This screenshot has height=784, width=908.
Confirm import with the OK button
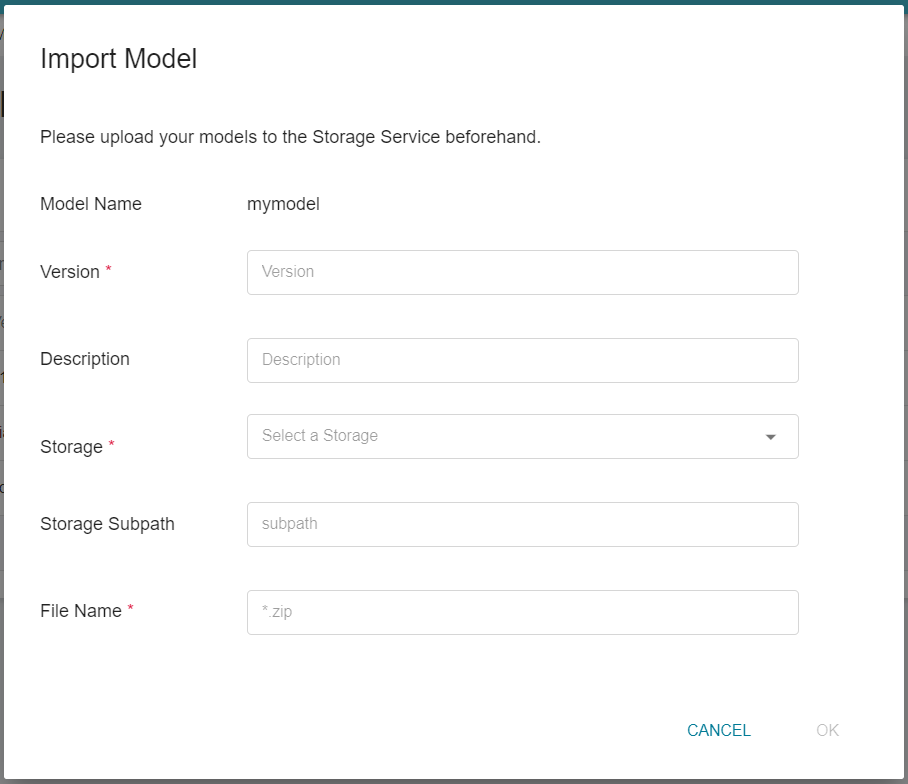coord(828,730)
